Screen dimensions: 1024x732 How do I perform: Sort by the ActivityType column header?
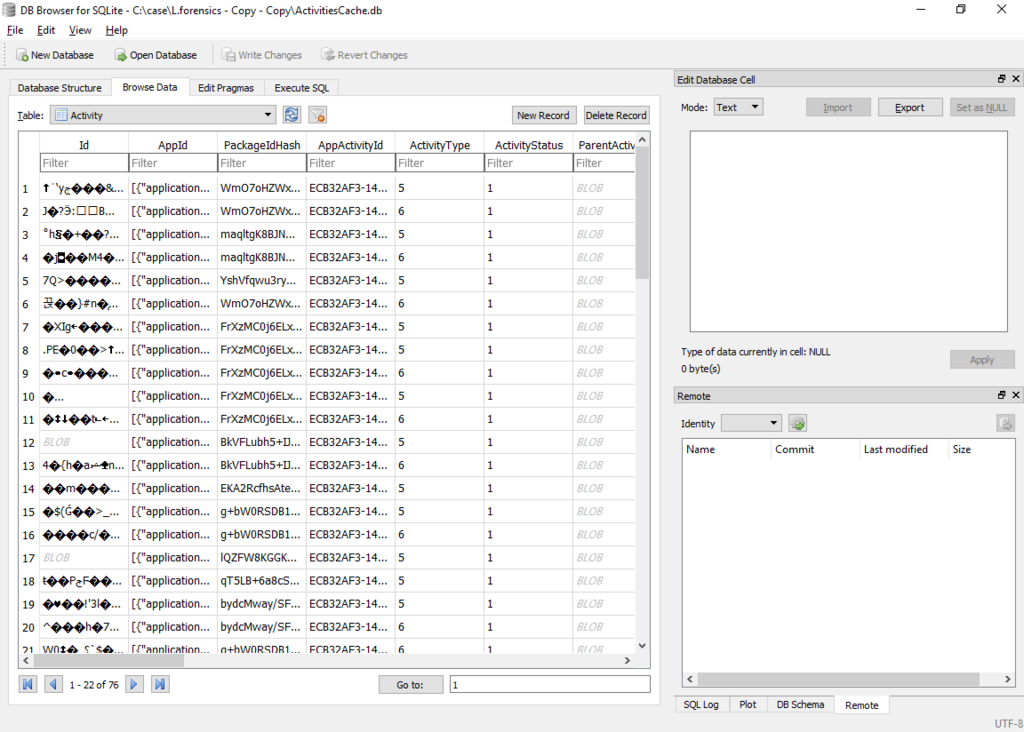point(440,145)
